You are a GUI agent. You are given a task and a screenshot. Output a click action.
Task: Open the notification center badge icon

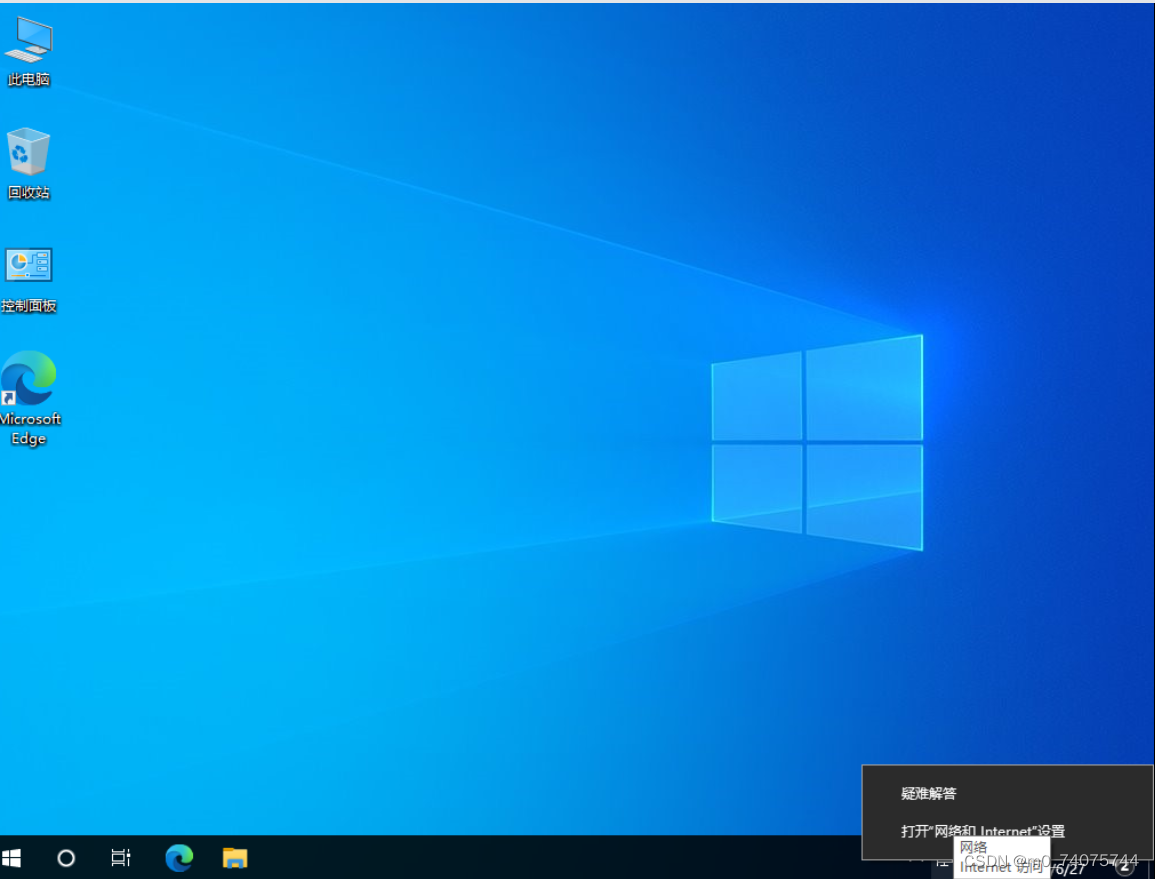pyautogui.click(x=1125, y=867)
